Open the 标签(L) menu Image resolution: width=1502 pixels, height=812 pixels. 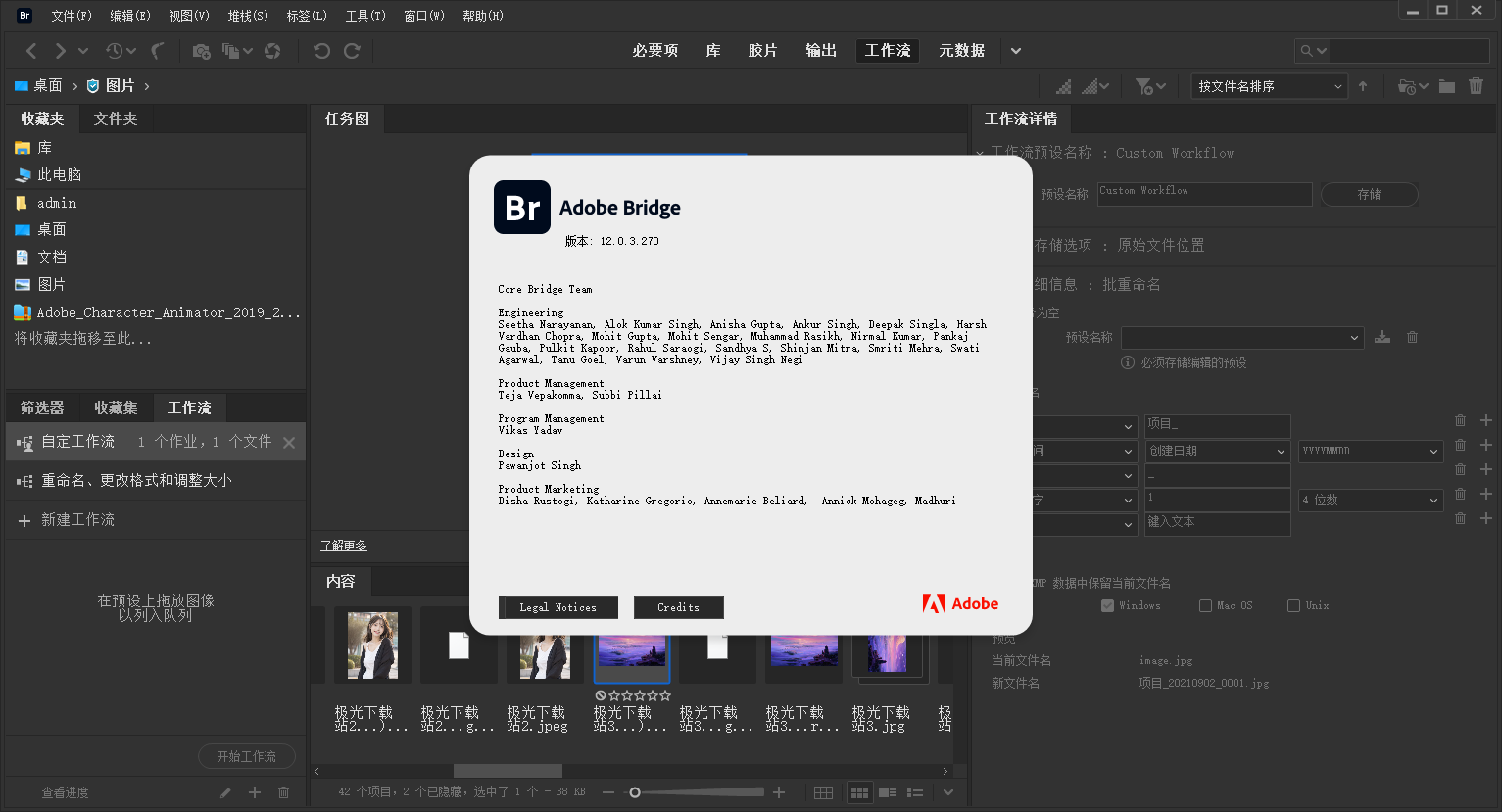pyautogui.click(x=307, y=16)
